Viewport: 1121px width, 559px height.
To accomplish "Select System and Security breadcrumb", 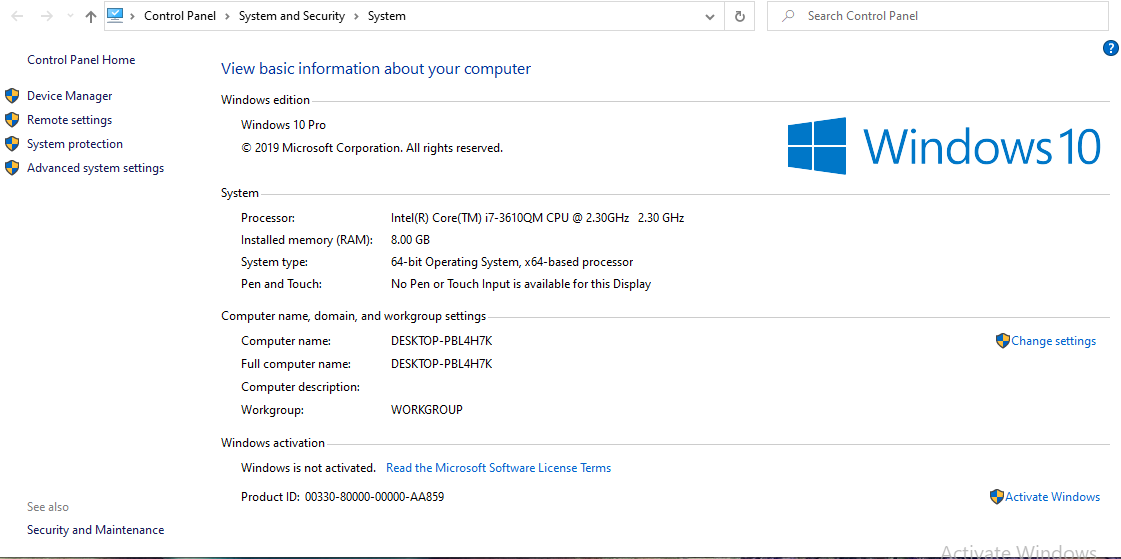I will coord(292,16).
